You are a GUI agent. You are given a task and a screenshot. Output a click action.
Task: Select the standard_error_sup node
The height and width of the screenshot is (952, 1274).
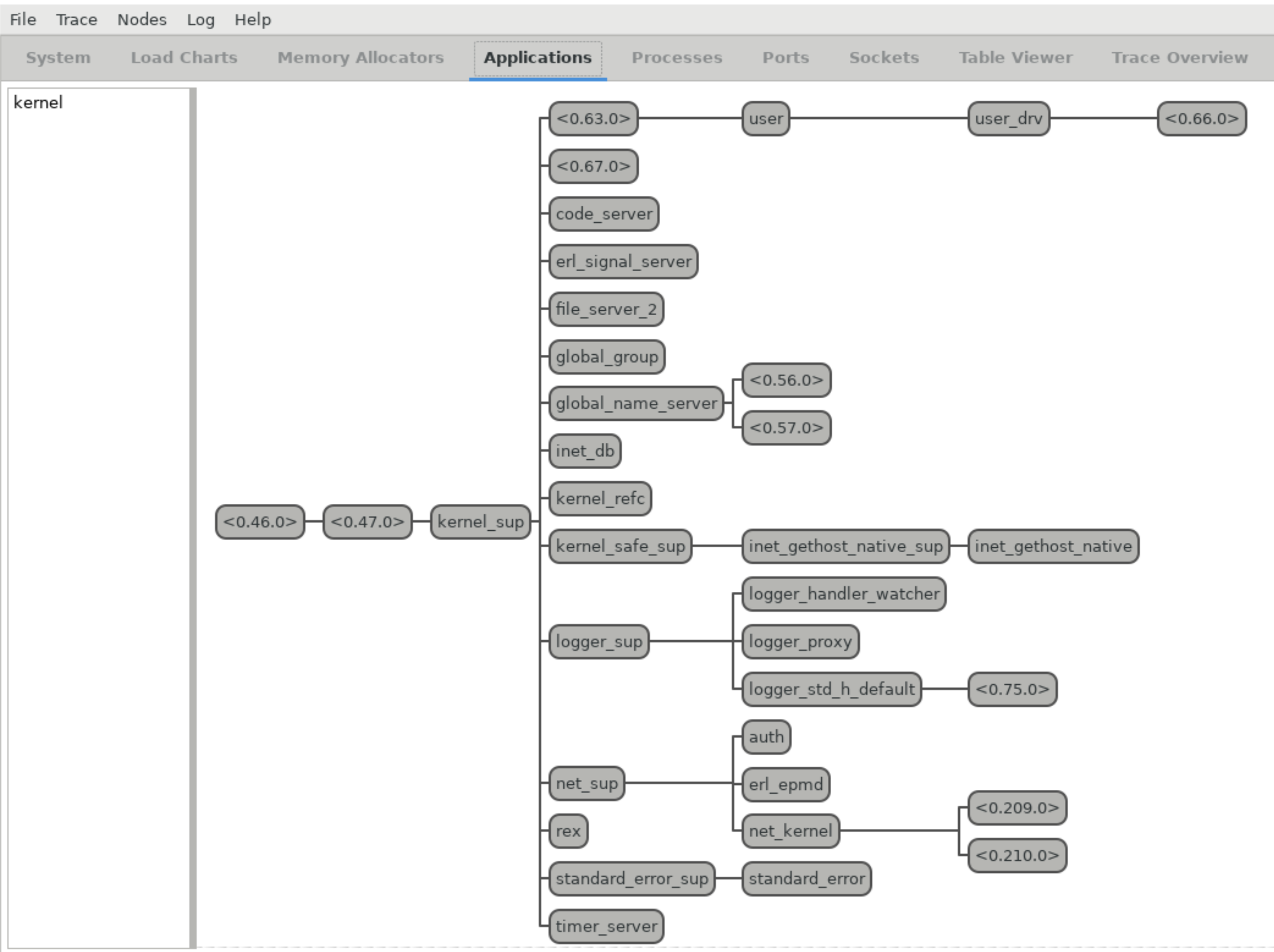pyautogui.click(x=632, y=879)
